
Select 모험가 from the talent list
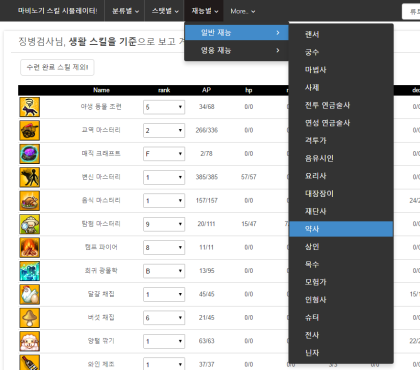341,282
